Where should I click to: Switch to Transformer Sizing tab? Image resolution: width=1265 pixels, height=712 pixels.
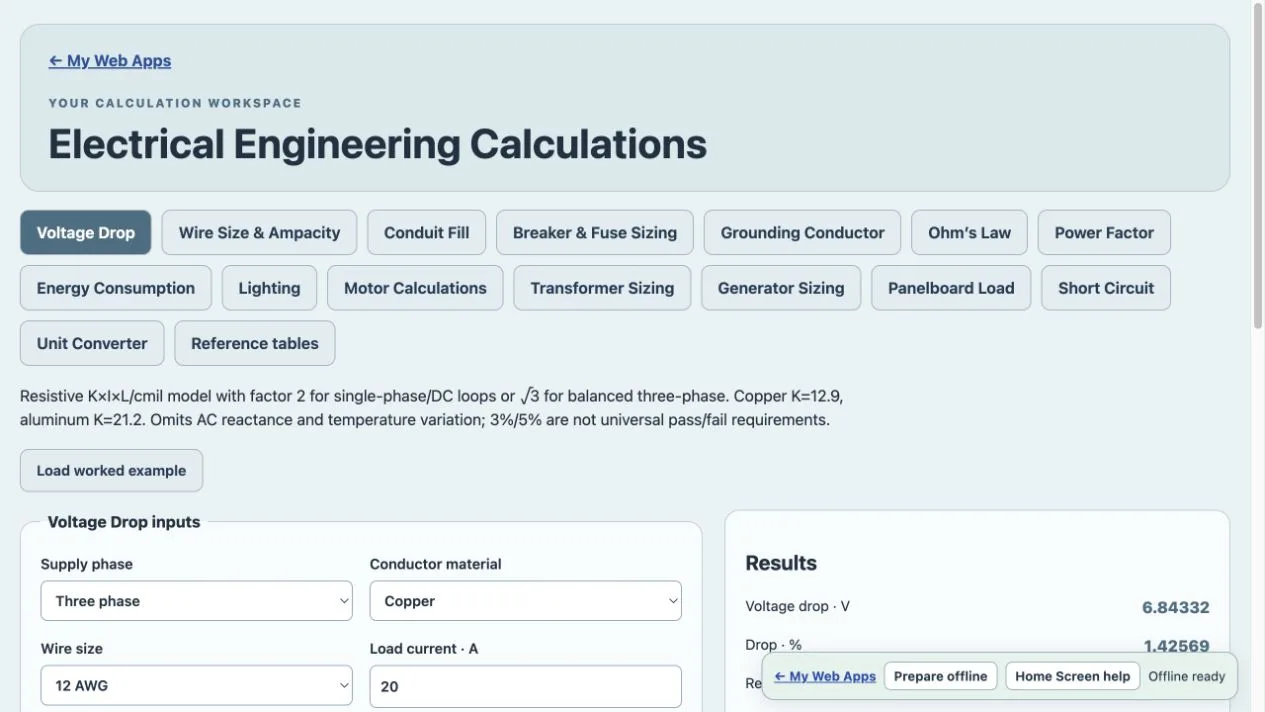[x=602, y=288]
